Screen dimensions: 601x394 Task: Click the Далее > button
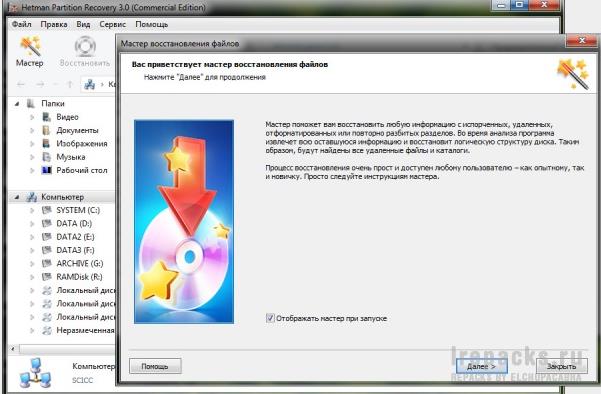click(x=481, y=366)
